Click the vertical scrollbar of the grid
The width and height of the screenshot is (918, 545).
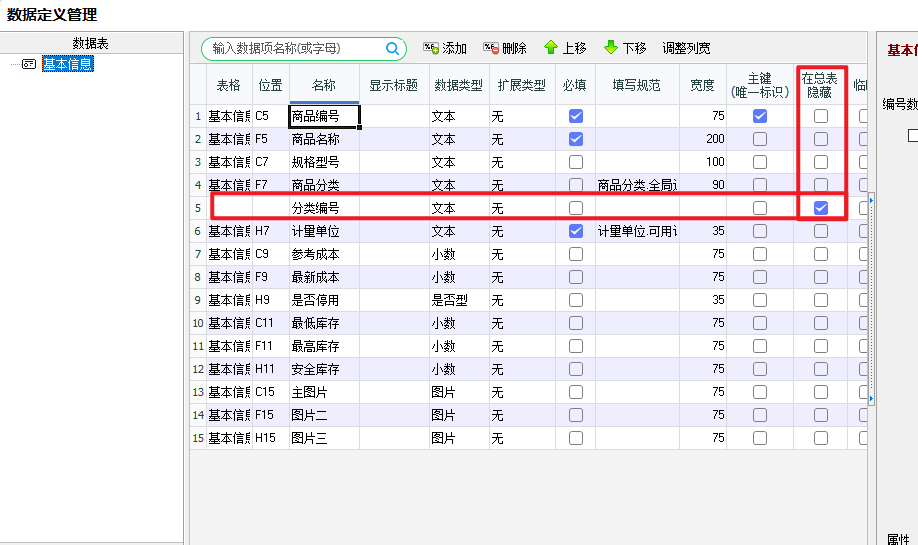click(x=871, y=299)
